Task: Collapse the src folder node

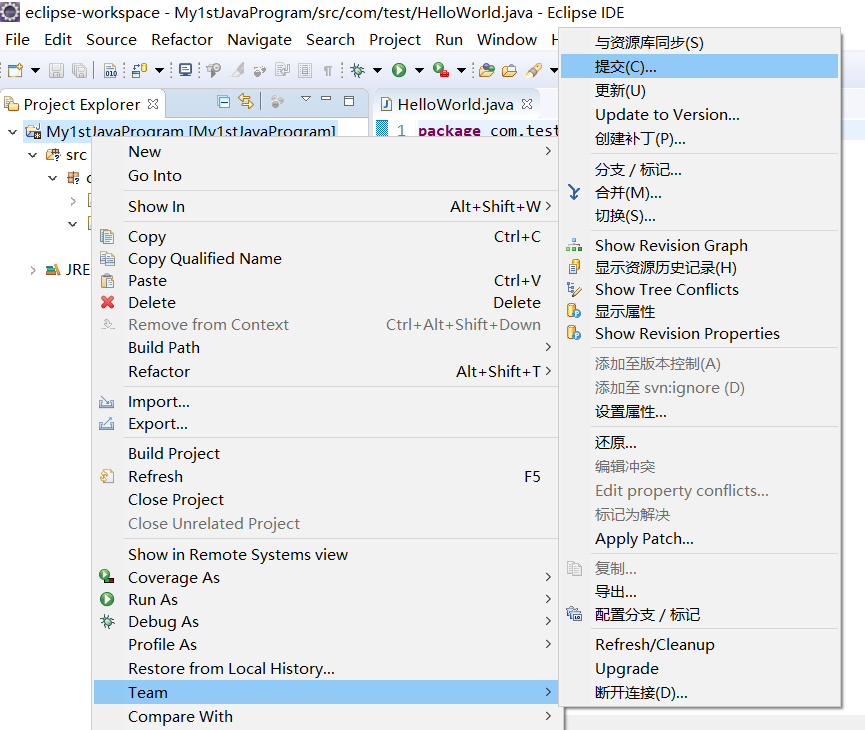Action: click(x=33, y=155)
